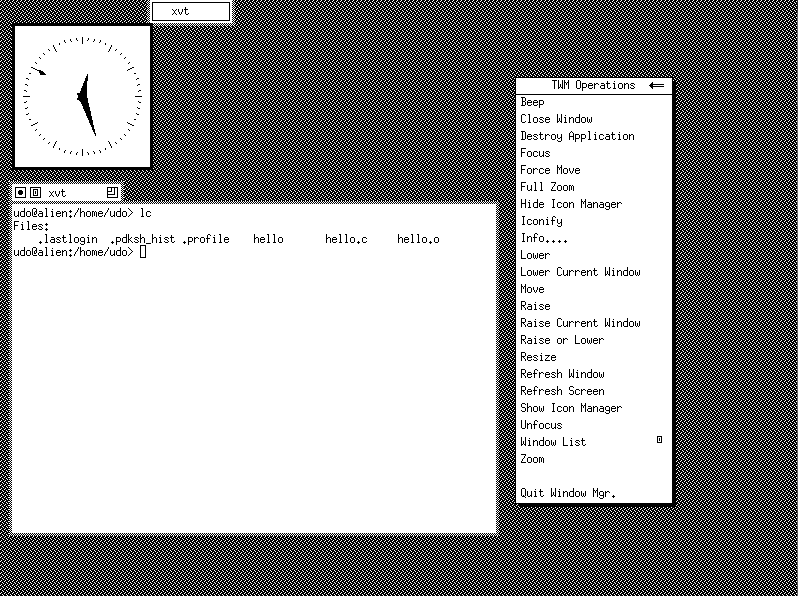Image resolution: width=798 pixels, height=596 pixels.
Task: Select Move from the menu
Action: tap(594, 289)
